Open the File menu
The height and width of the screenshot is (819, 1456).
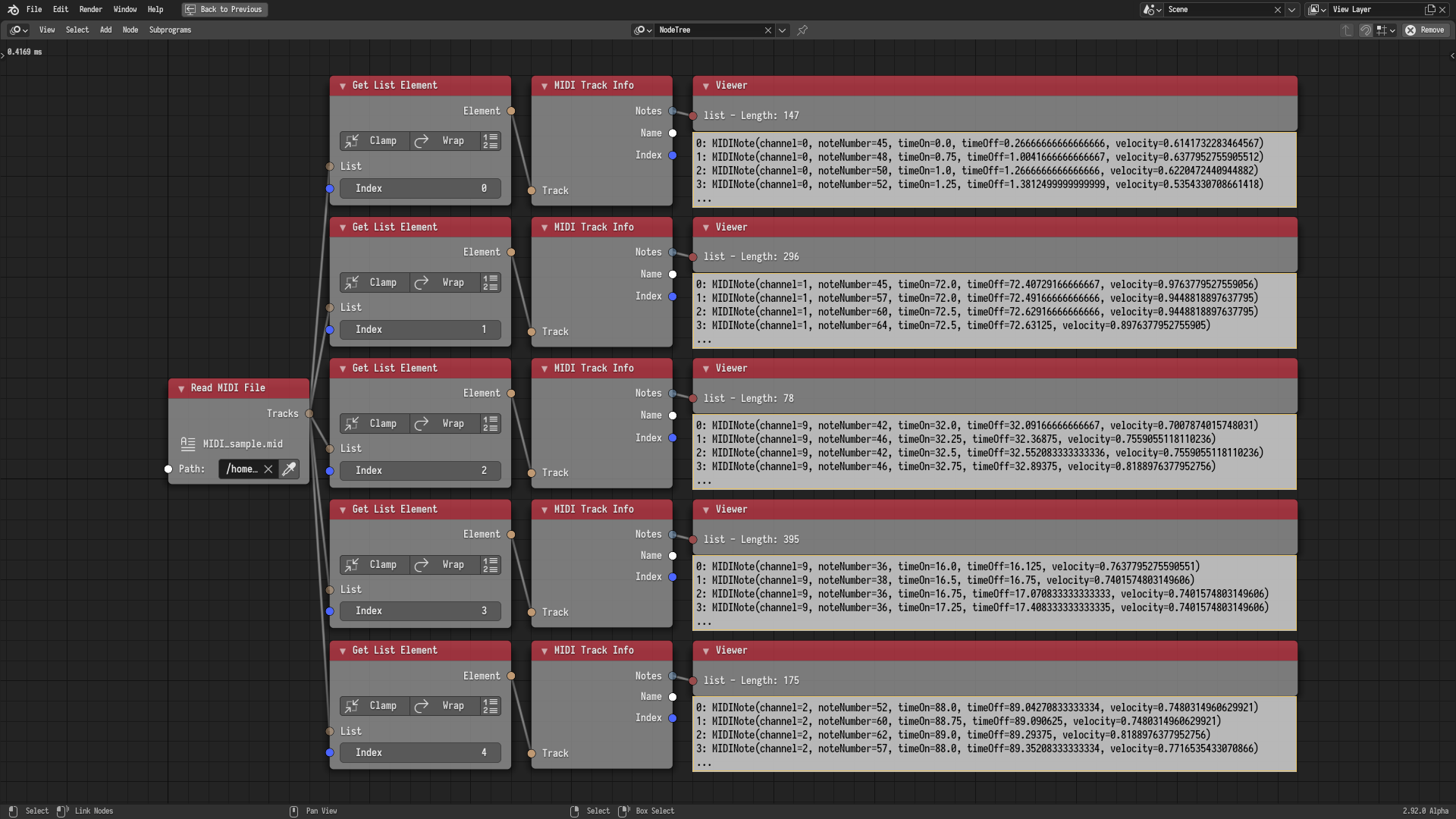[x=34, y=10]
